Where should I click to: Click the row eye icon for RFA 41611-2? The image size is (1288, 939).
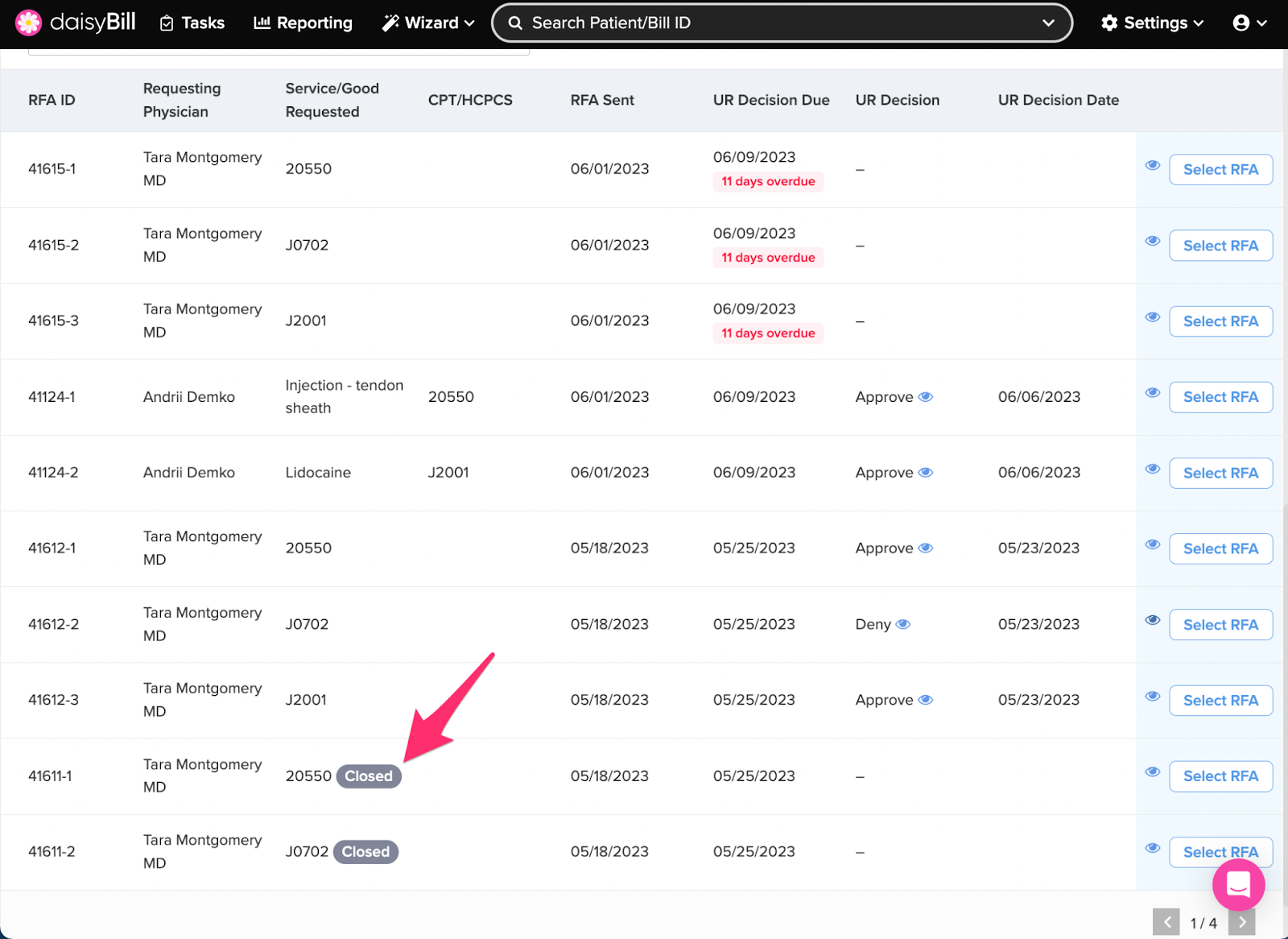[x=1153, y=847]
